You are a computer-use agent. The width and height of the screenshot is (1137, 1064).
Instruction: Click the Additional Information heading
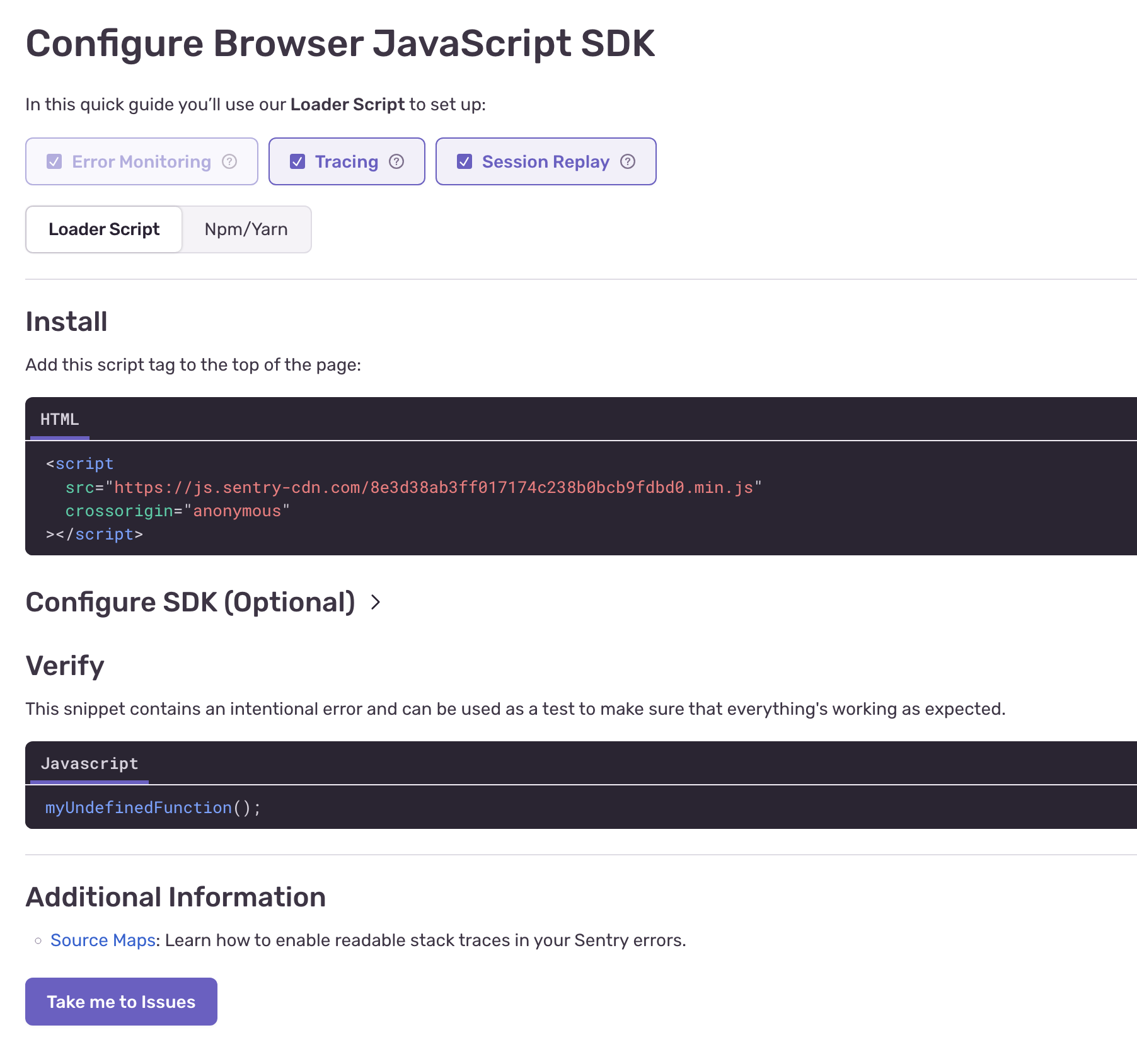tap(175, 897)
